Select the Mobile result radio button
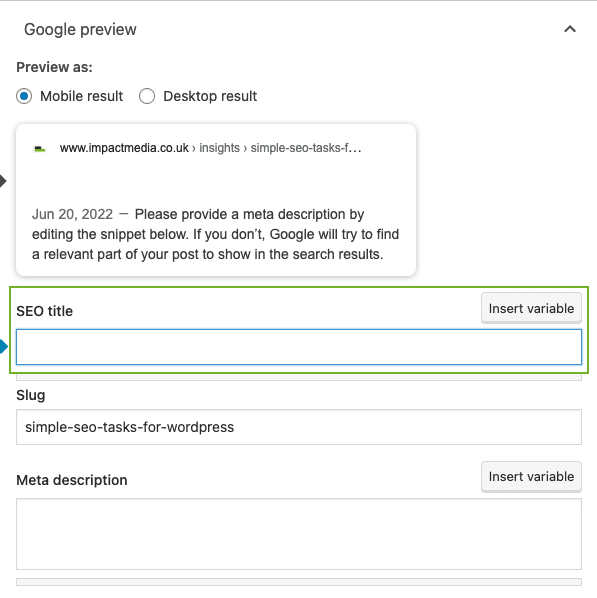Image resolution: width=597 pixels, height=598 pixels. click(24, 96)
